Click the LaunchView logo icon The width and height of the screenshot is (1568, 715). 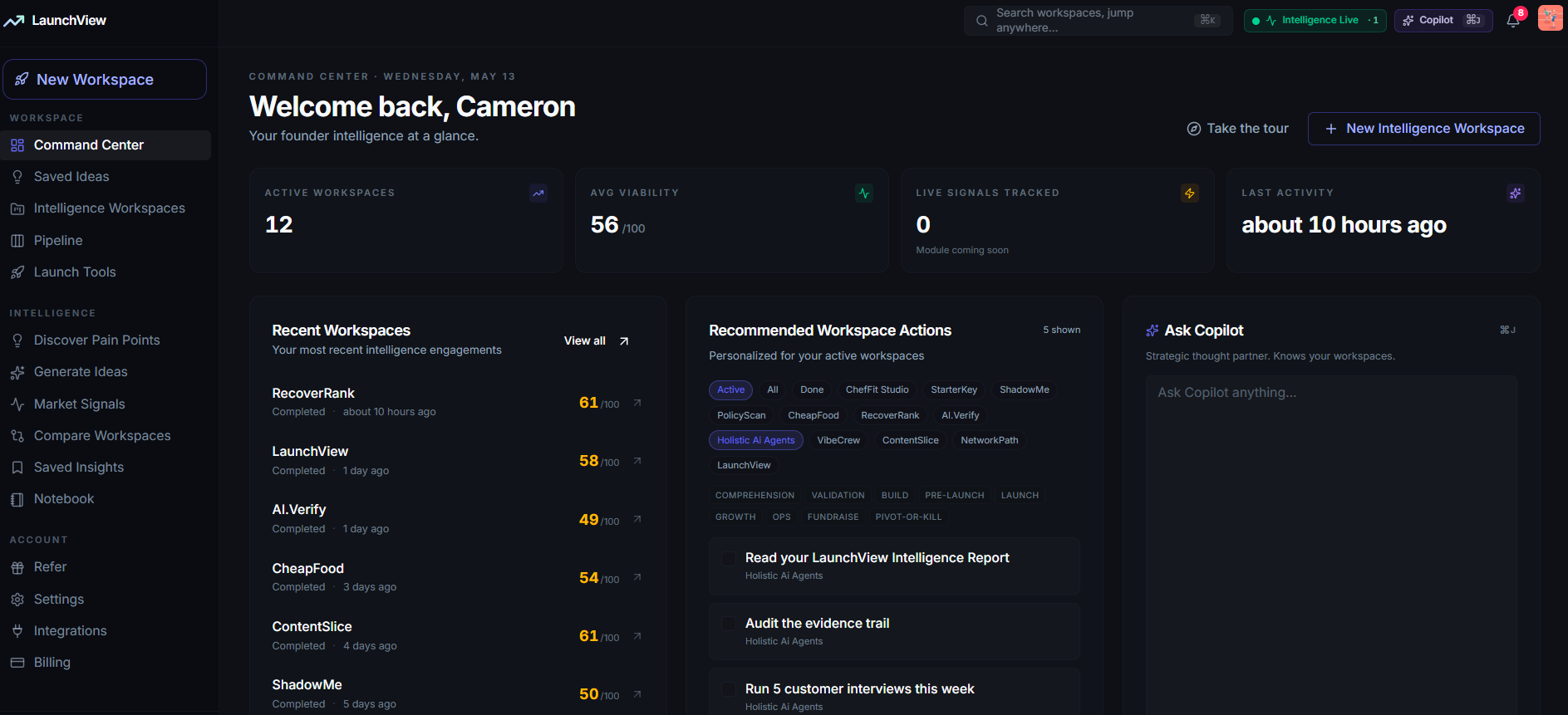(14, 21)
